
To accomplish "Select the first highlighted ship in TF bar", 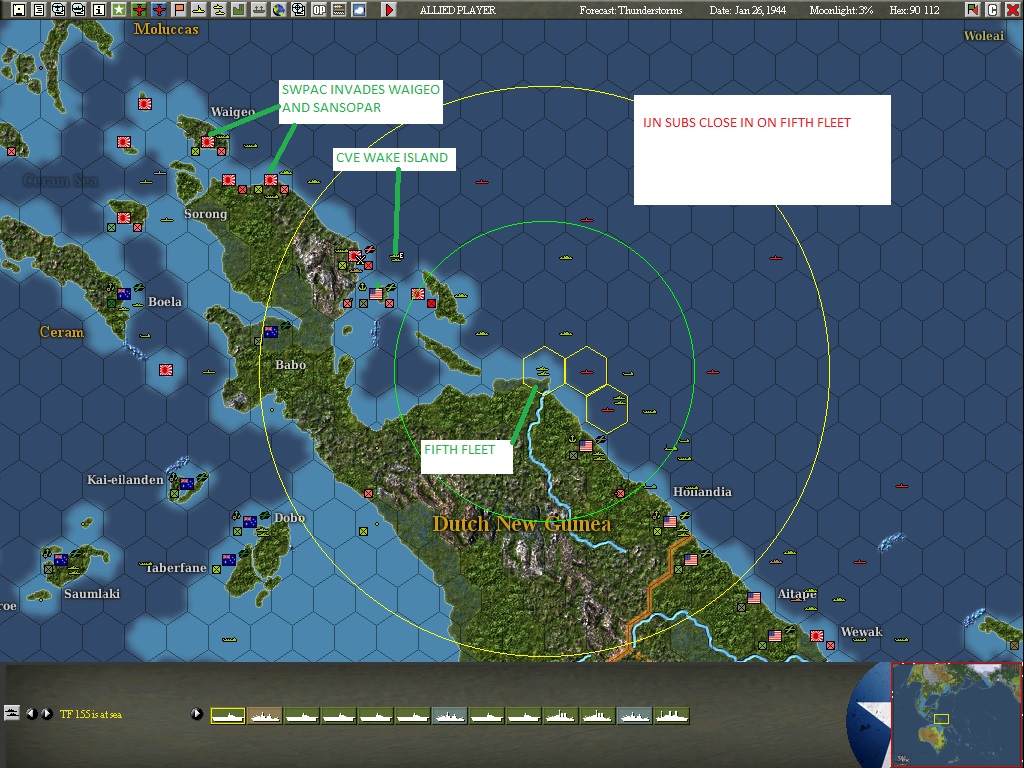I will pos(228,715).
